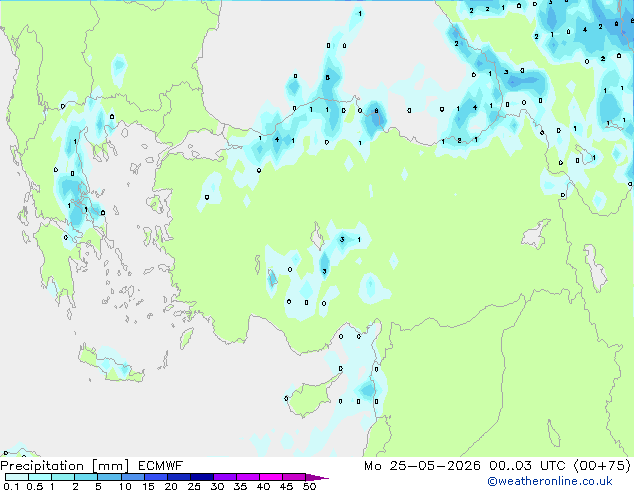The height and width of the screenshot is (490, 634).
Task: Click the 'UTC' label
Action: [x=552, y=466]
